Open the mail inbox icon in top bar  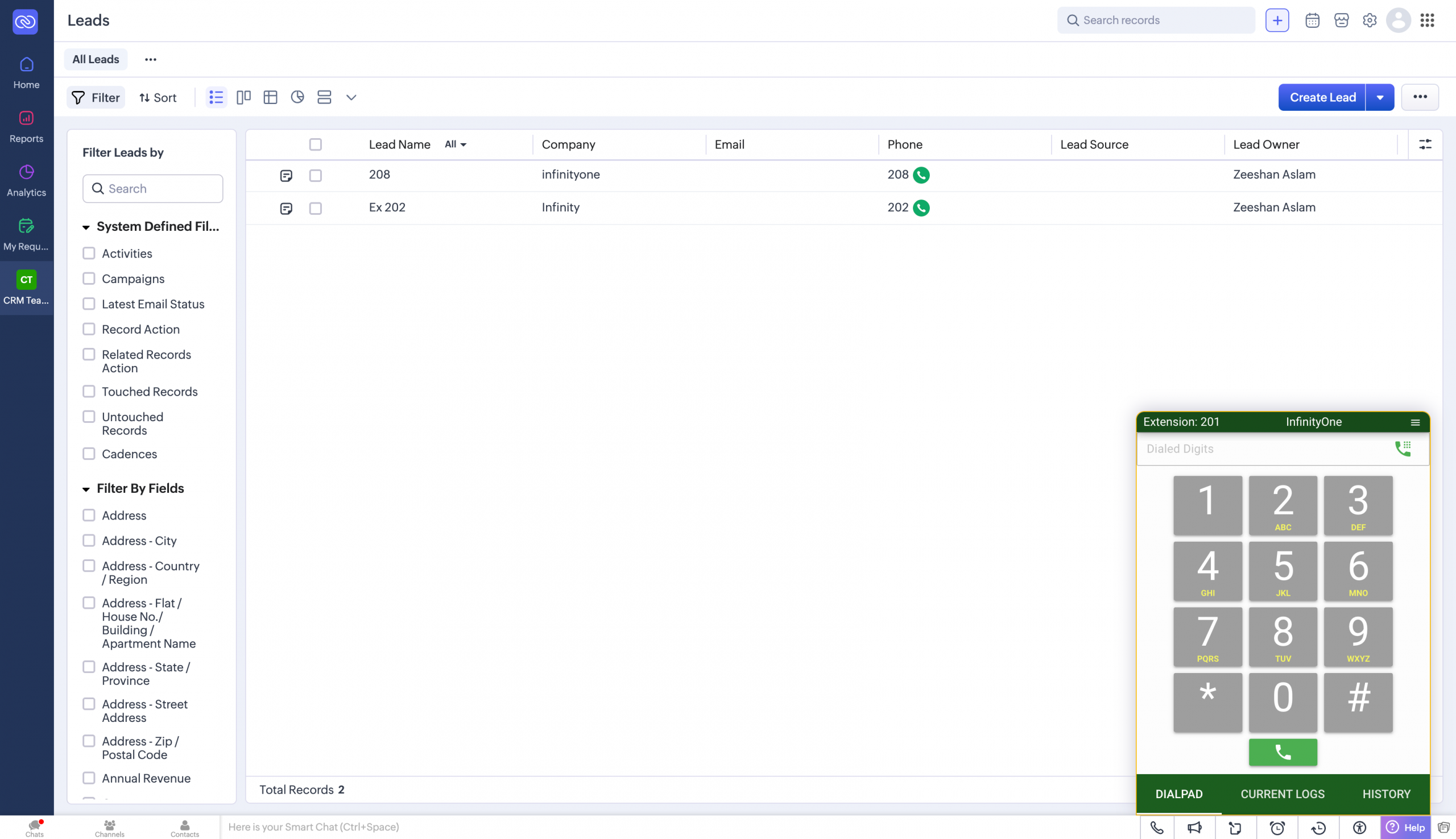point(1341,20)
